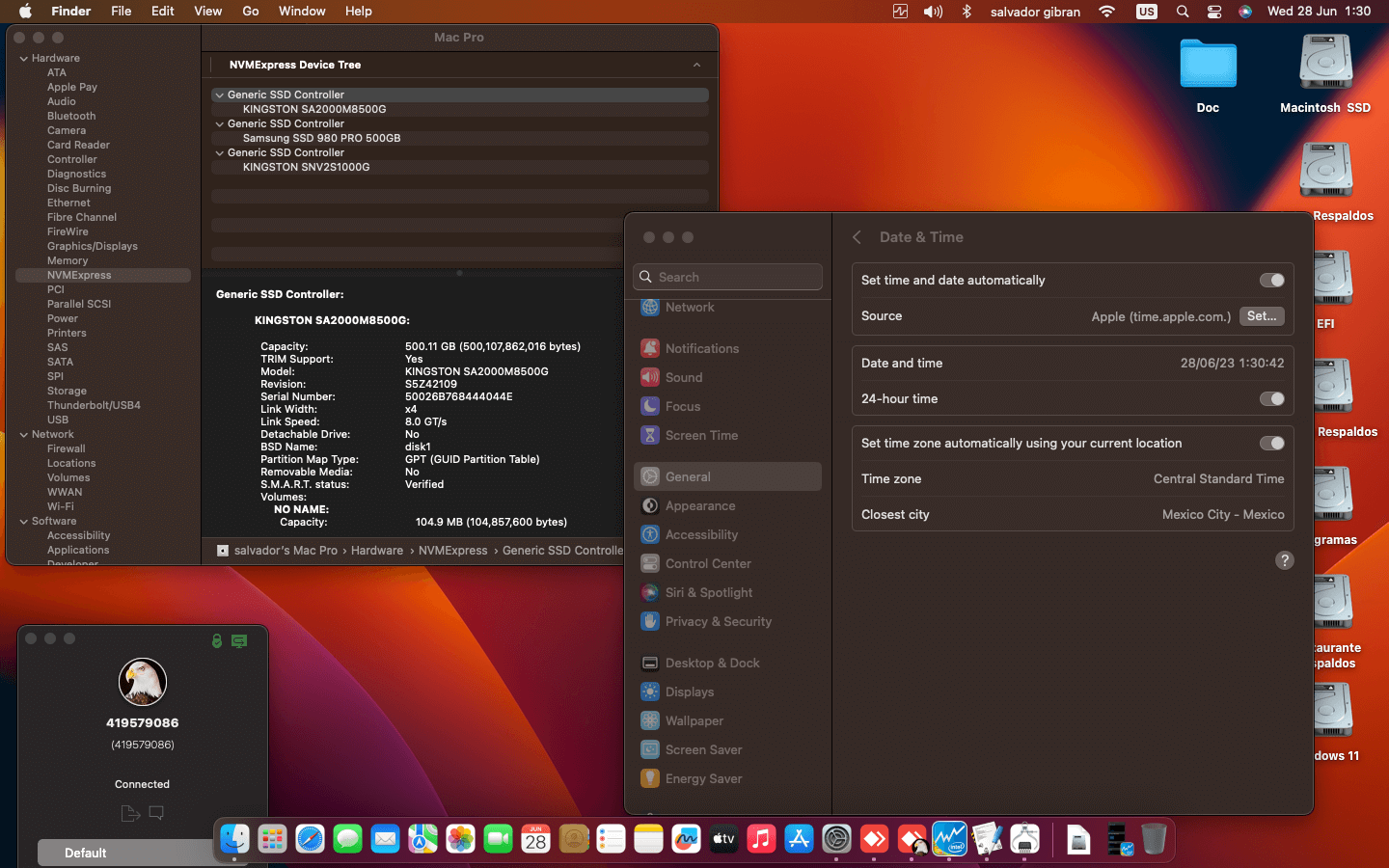Open Siri & Spotlight settings

(728, 592)
